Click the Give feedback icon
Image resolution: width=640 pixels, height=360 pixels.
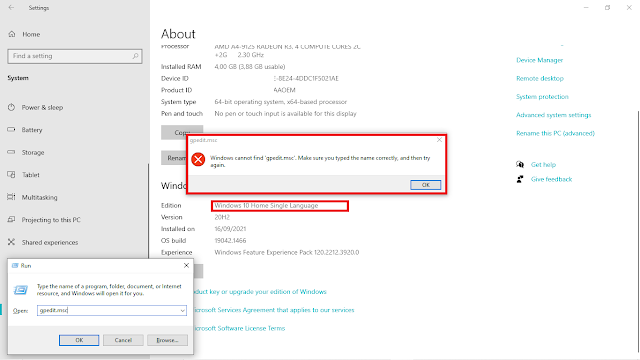[x=520, y=179]
